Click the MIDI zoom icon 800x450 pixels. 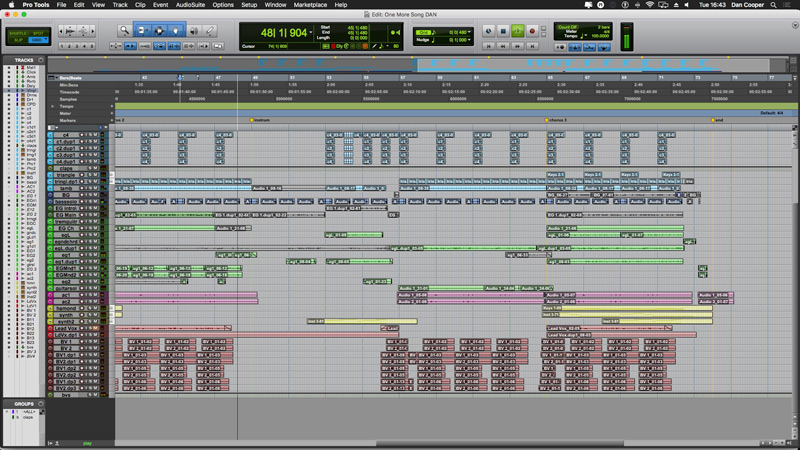(x=83, y=31)
